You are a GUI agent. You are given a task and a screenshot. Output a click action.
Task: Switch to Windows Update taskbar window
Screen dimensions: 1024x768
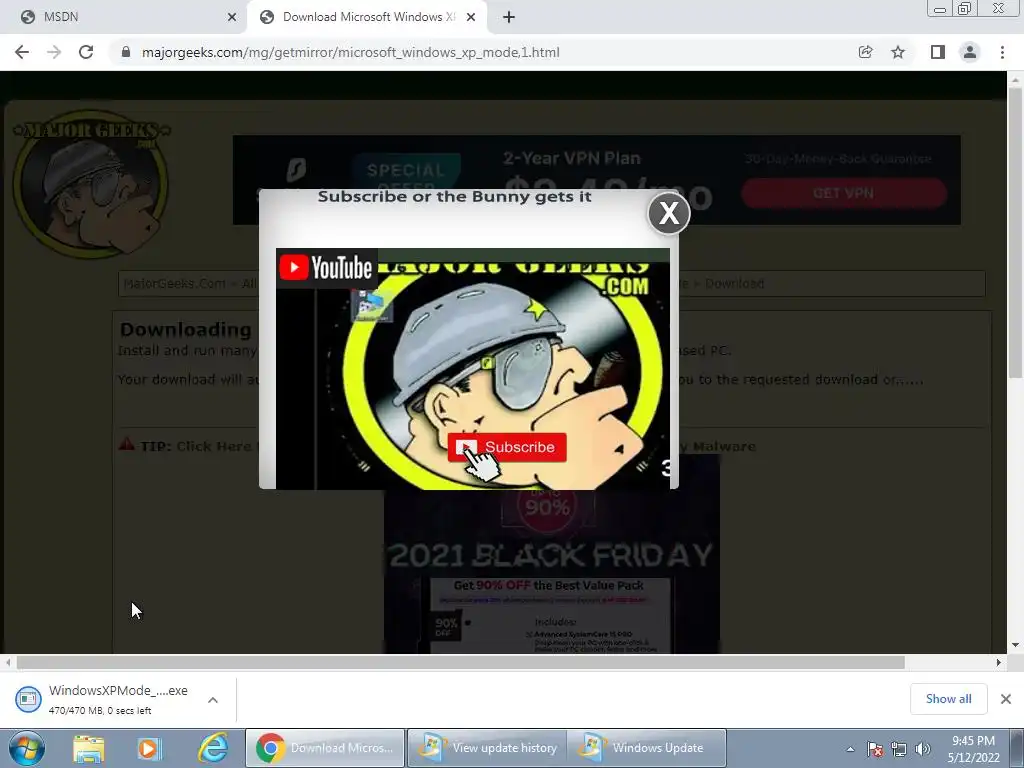point(647,748)
